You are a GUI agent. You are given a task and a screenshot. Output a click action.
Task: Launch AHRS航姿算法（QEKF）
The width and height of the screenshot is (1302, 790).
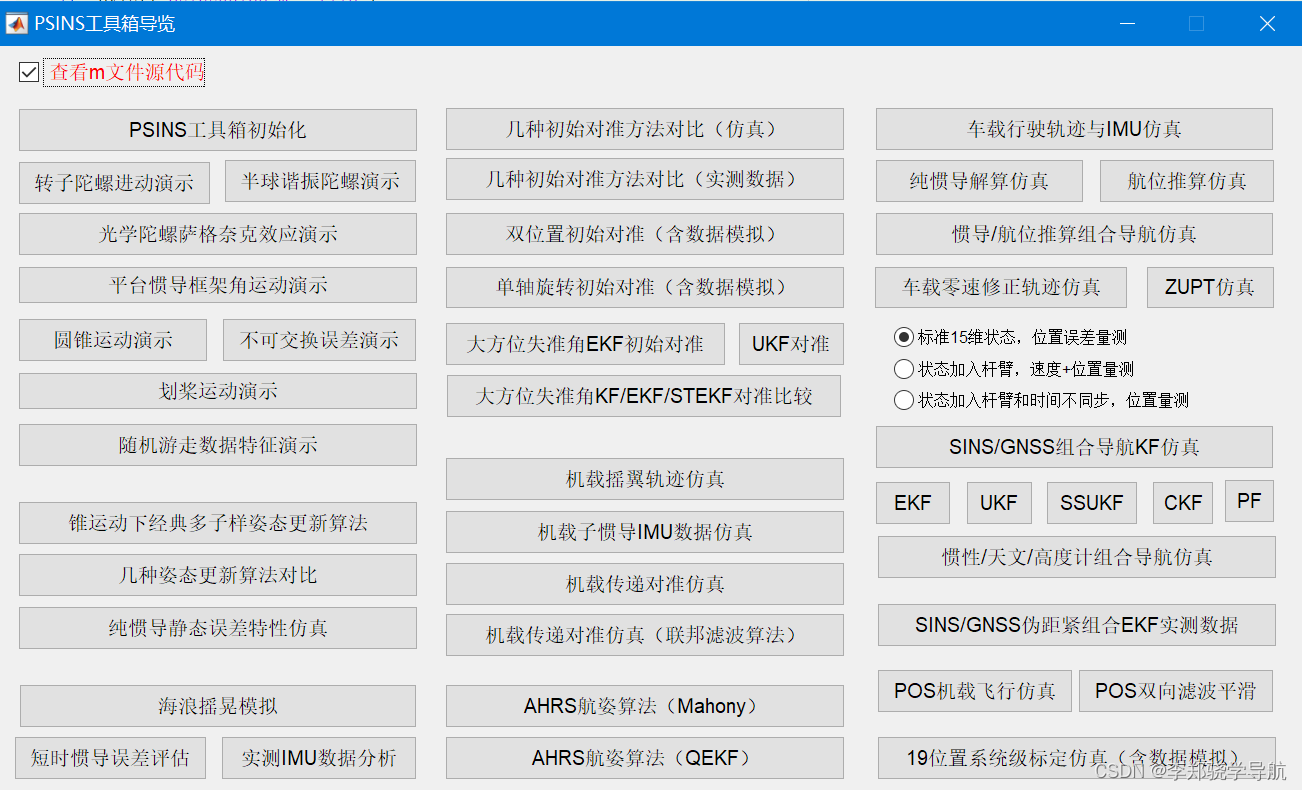[645, 758]
